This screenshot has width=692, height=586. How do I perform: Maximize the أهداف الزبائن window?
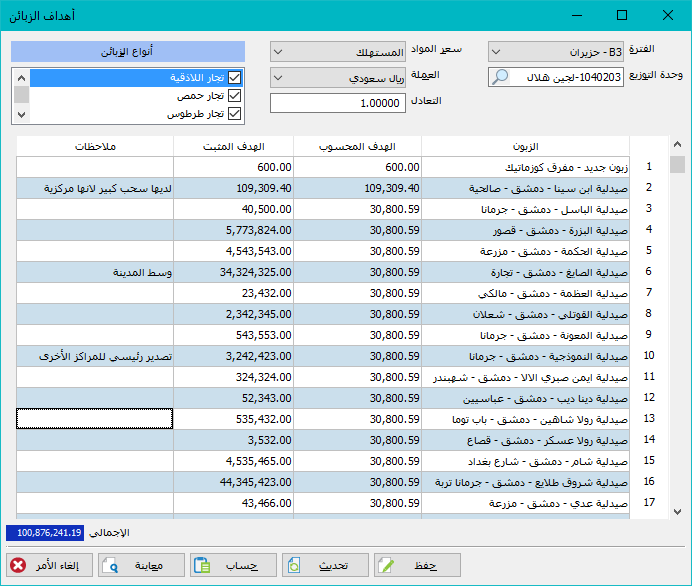pyautogui.click(x=622, y=15)
